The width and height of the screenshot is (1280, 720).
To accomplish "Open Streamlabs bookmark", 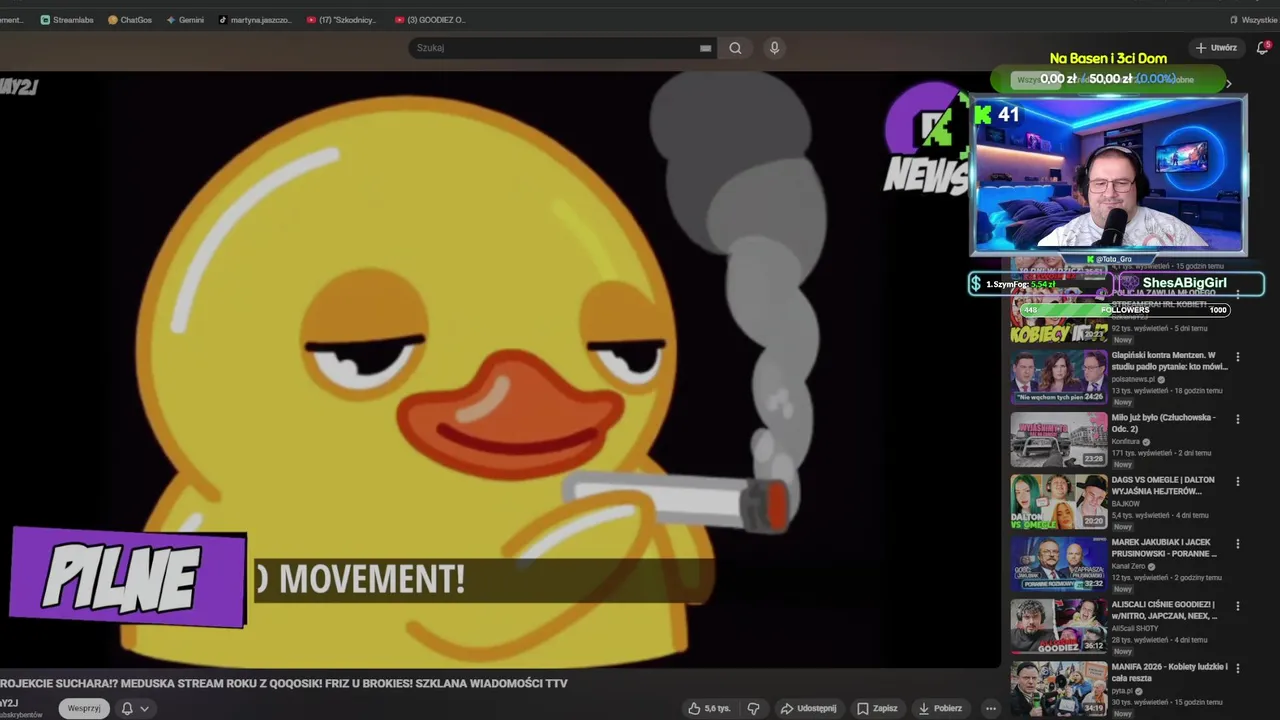I will tap(67, 20).
